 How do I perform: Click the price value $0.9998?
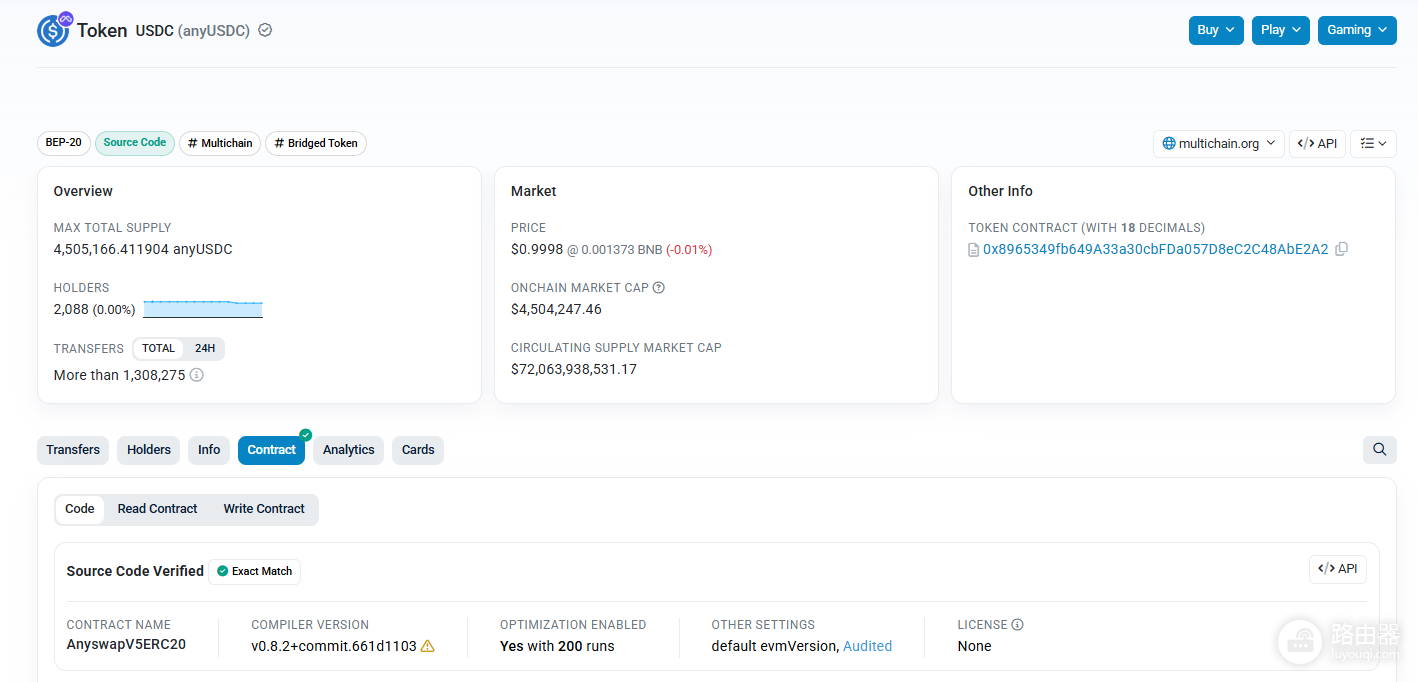(x=537, y=249)
